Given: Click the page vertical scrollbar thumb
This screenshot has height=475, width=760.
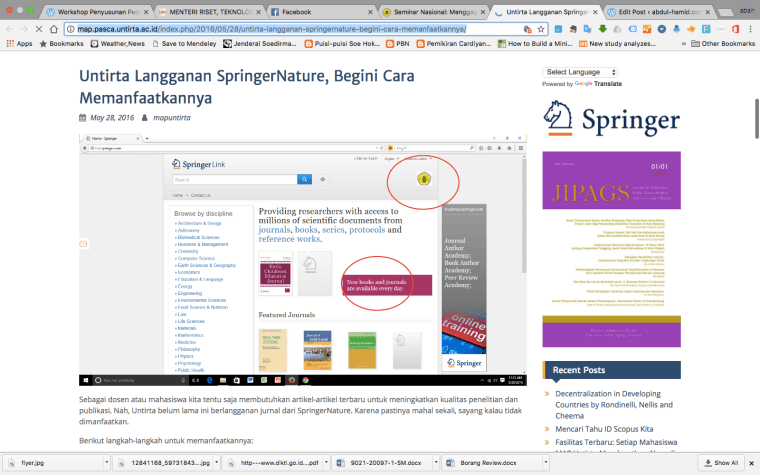Looking at the screenshot, I should (x=757, y=119).
